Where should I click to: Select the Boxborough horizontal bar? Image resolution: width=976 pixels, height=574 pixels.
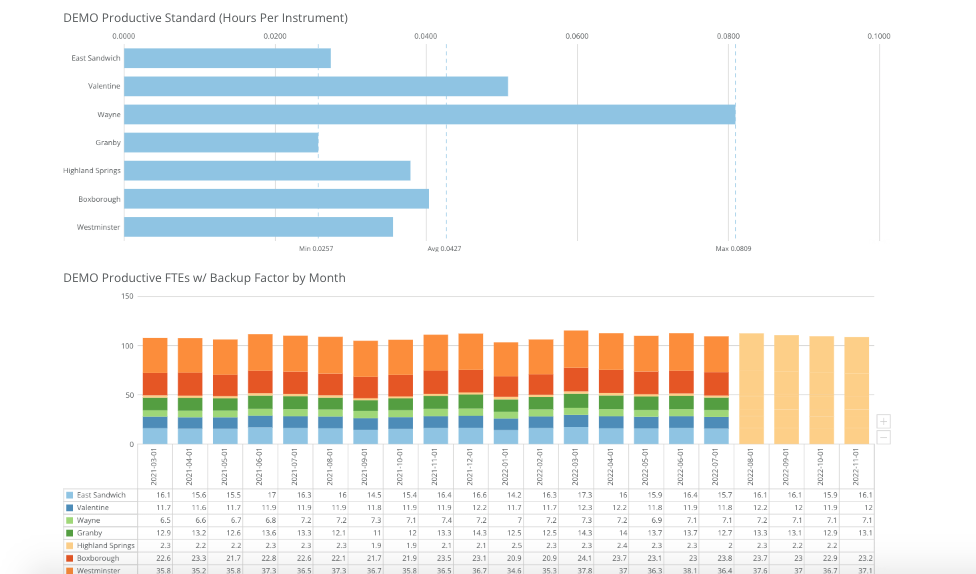pyautogui.click(x=276, y=199)
